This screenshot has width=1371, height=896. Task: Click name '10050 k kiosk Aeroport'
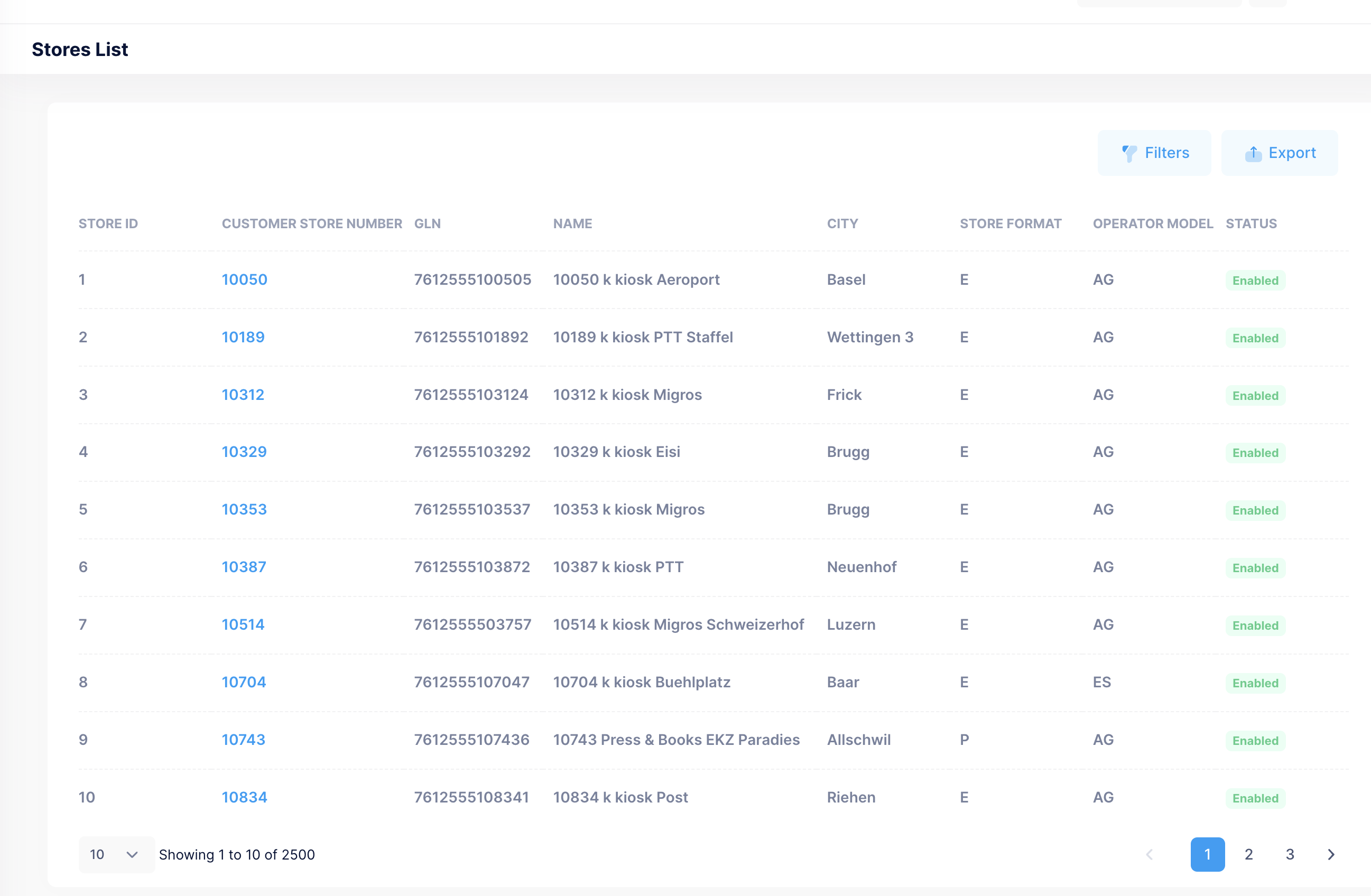(x=636, y=280)
